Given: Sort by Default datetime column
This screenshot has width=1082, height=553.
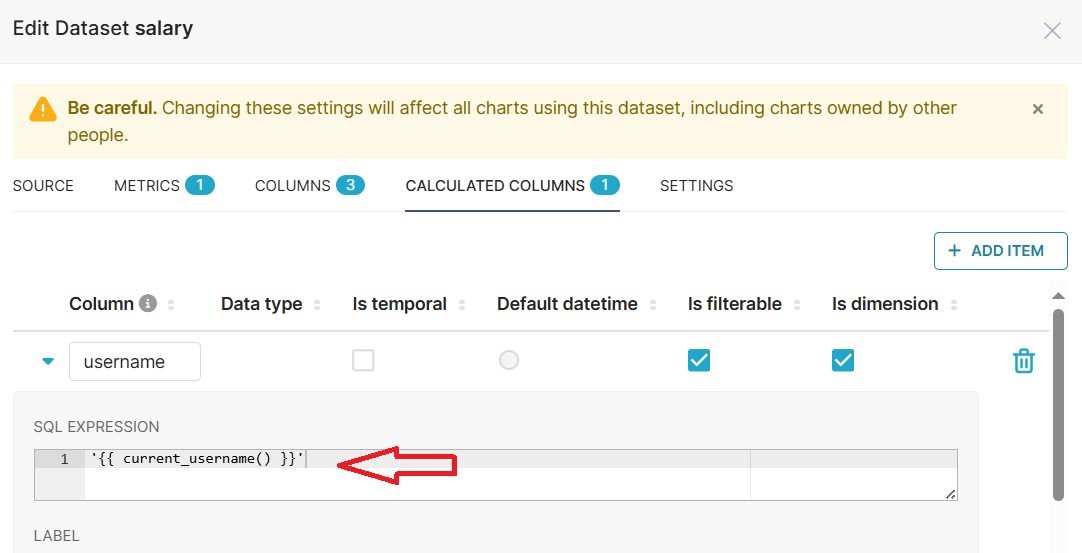Looking at the screenshot, I should [653, 304].
